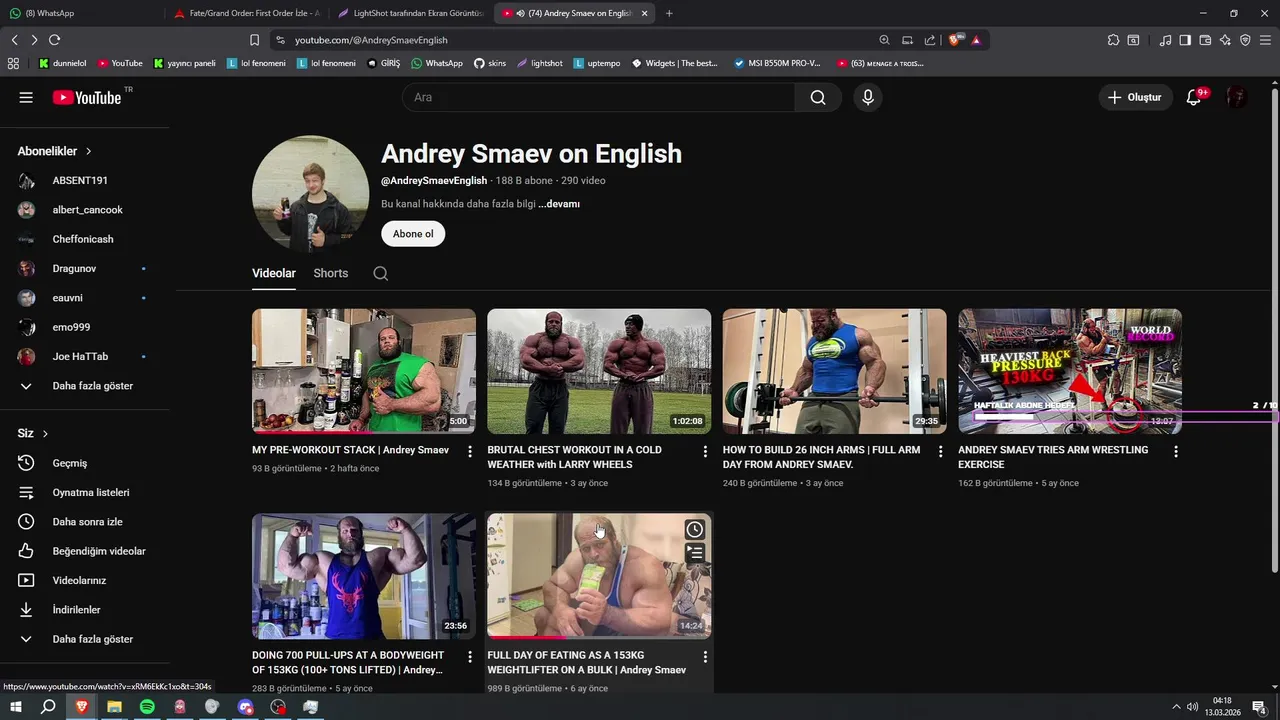Open options for 26 INCH ARMS video
The height and width of the screenshot is (720, 1280).
tap(941, 452)
